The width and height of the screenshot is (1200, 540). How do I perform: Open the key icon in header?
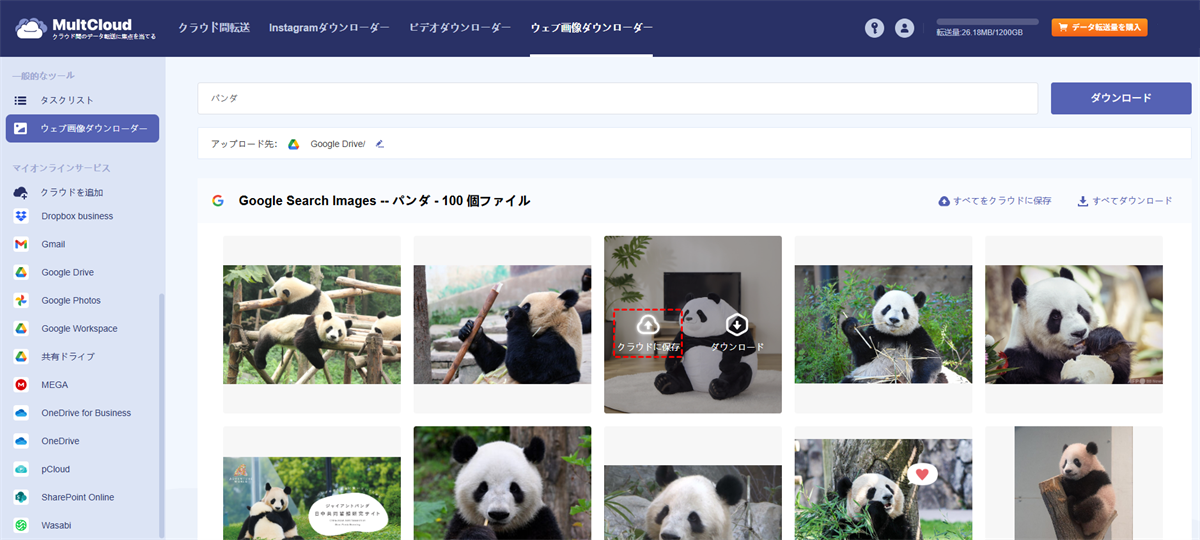[x=875, y=28]
